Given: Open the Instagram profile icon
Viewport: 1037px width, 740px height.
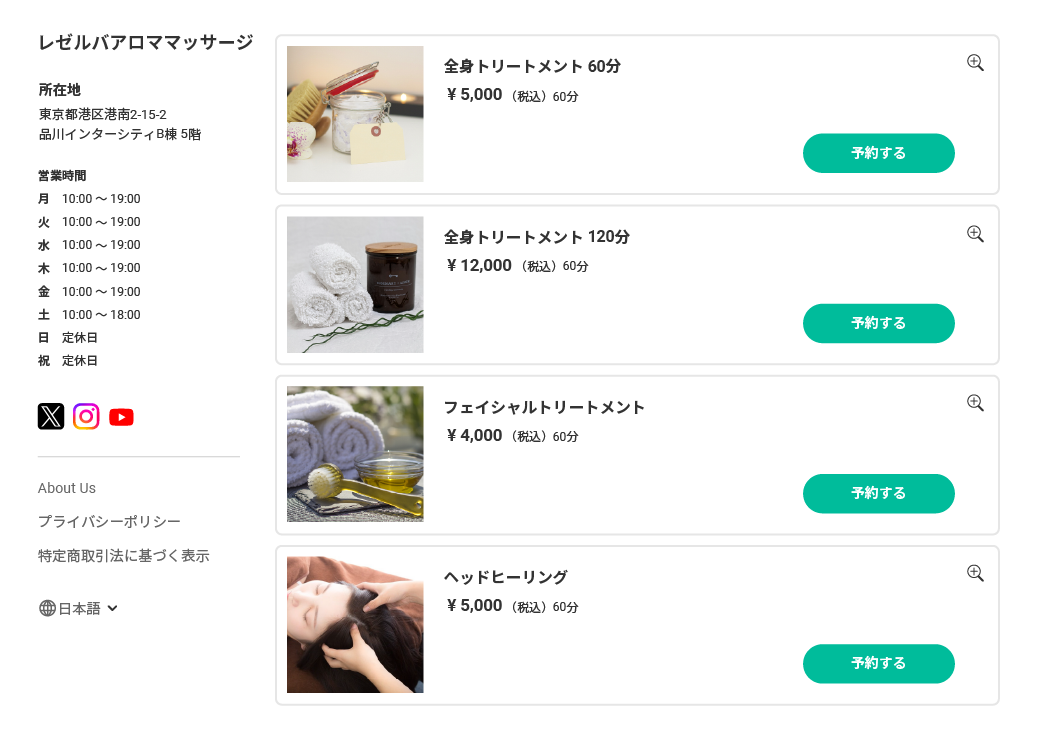Looking at the screenshot, I should 86,416.
